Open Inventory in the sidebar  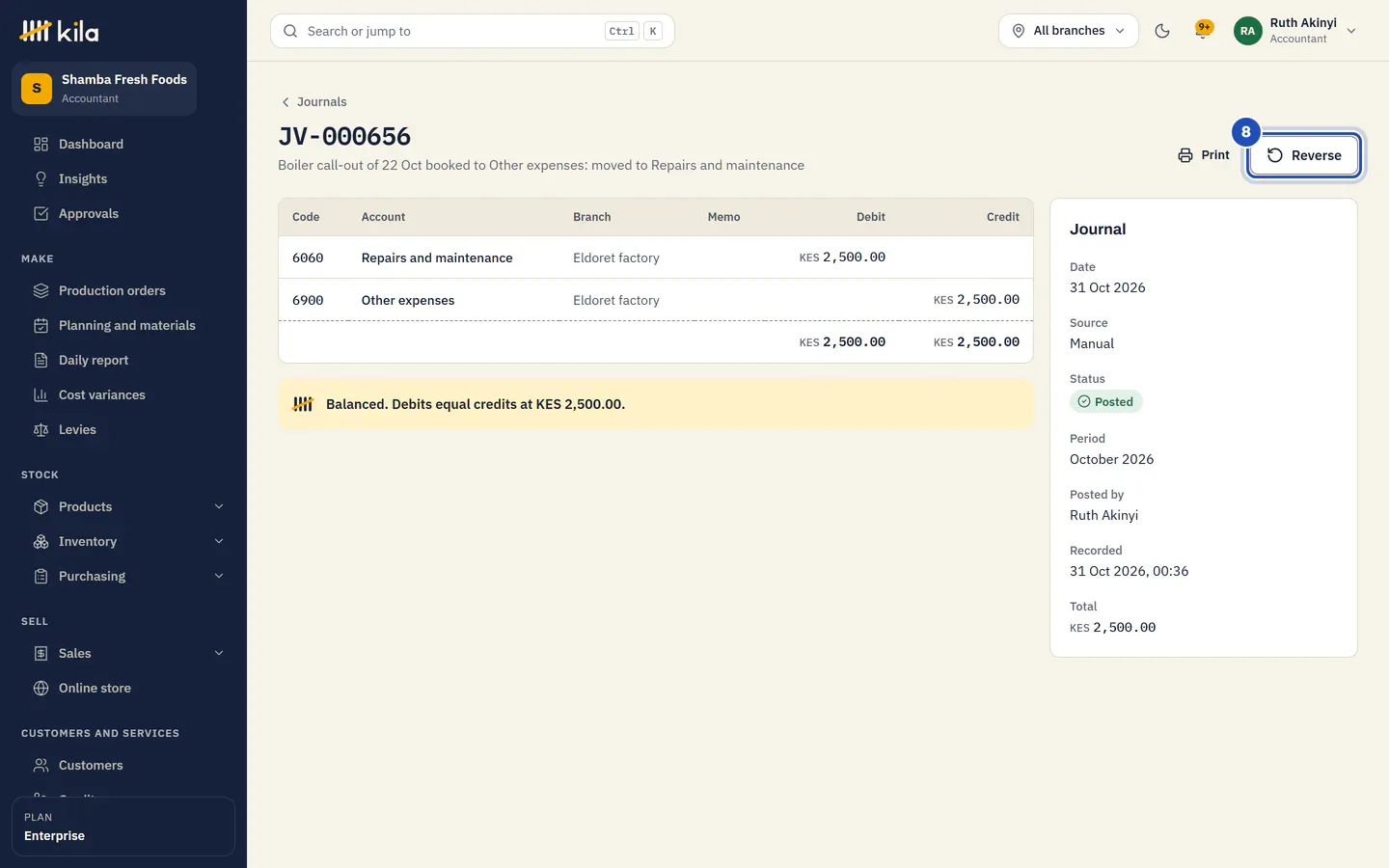pyautogui.click(x=123, y=541)
